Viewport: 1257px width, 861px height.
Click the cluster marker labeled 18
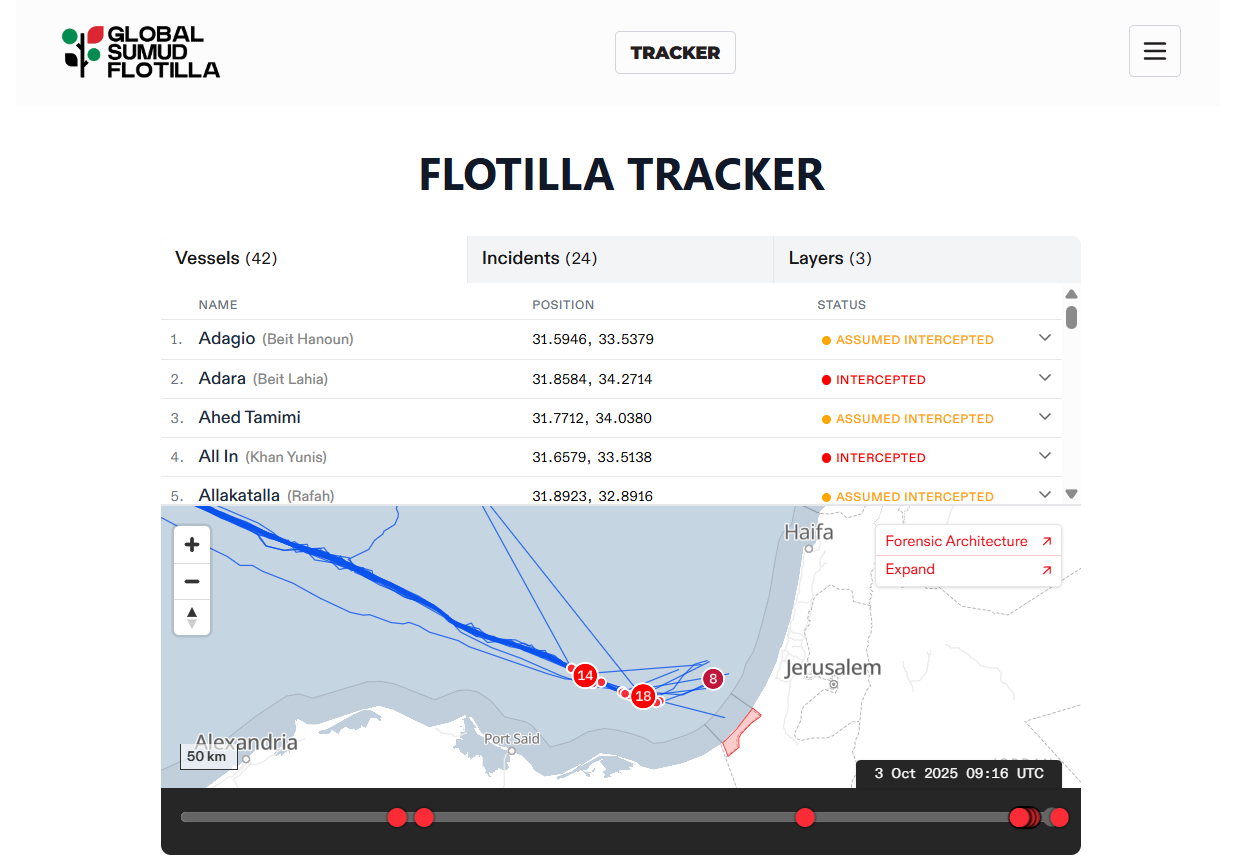[x=643, y=696]
